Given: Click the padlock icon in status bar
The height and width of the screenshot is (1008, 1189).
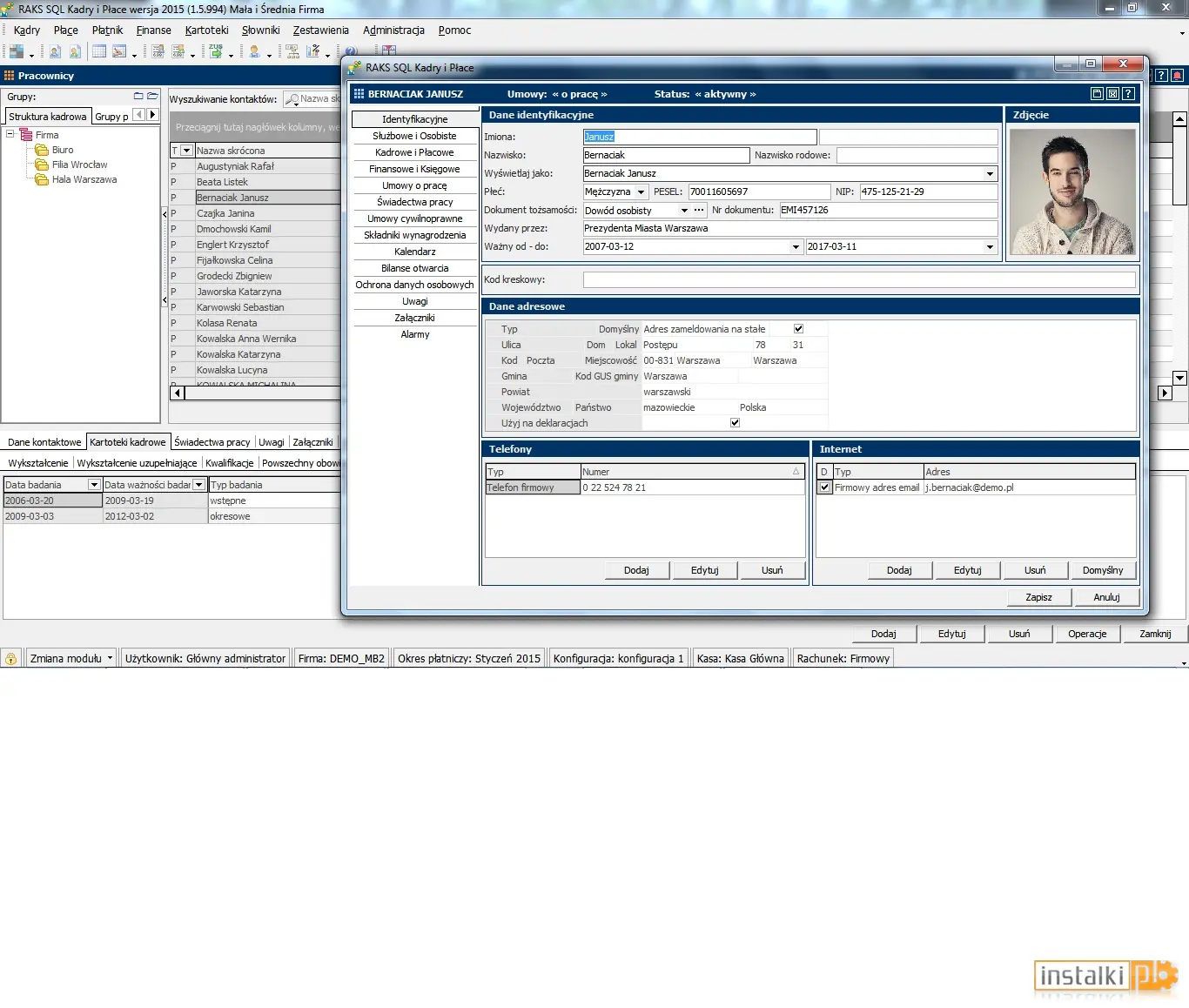Looking at the screenshot, I should pos(11,659).
